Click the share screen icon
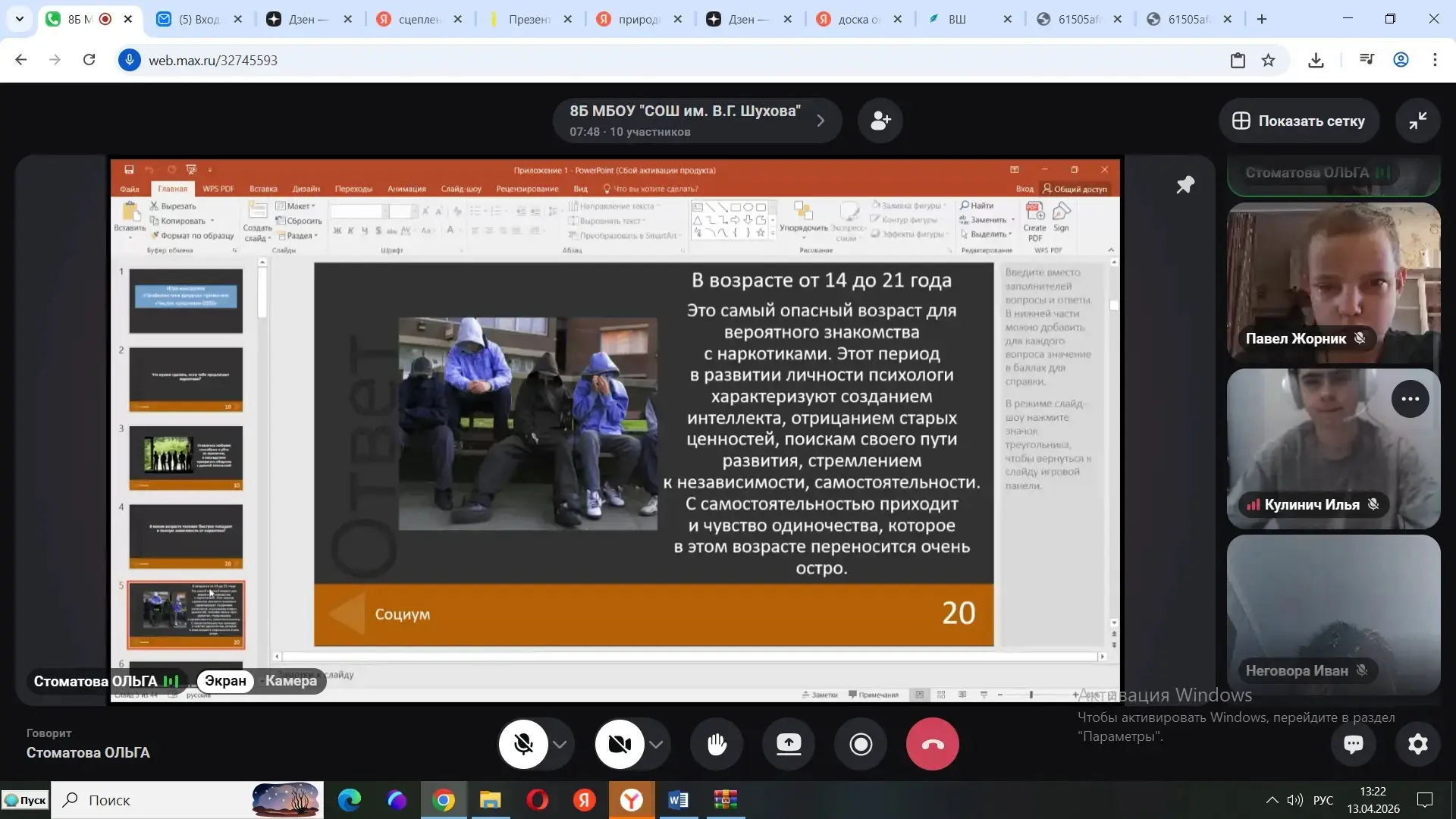This screenshot has width=1456, height=819. 789,744
